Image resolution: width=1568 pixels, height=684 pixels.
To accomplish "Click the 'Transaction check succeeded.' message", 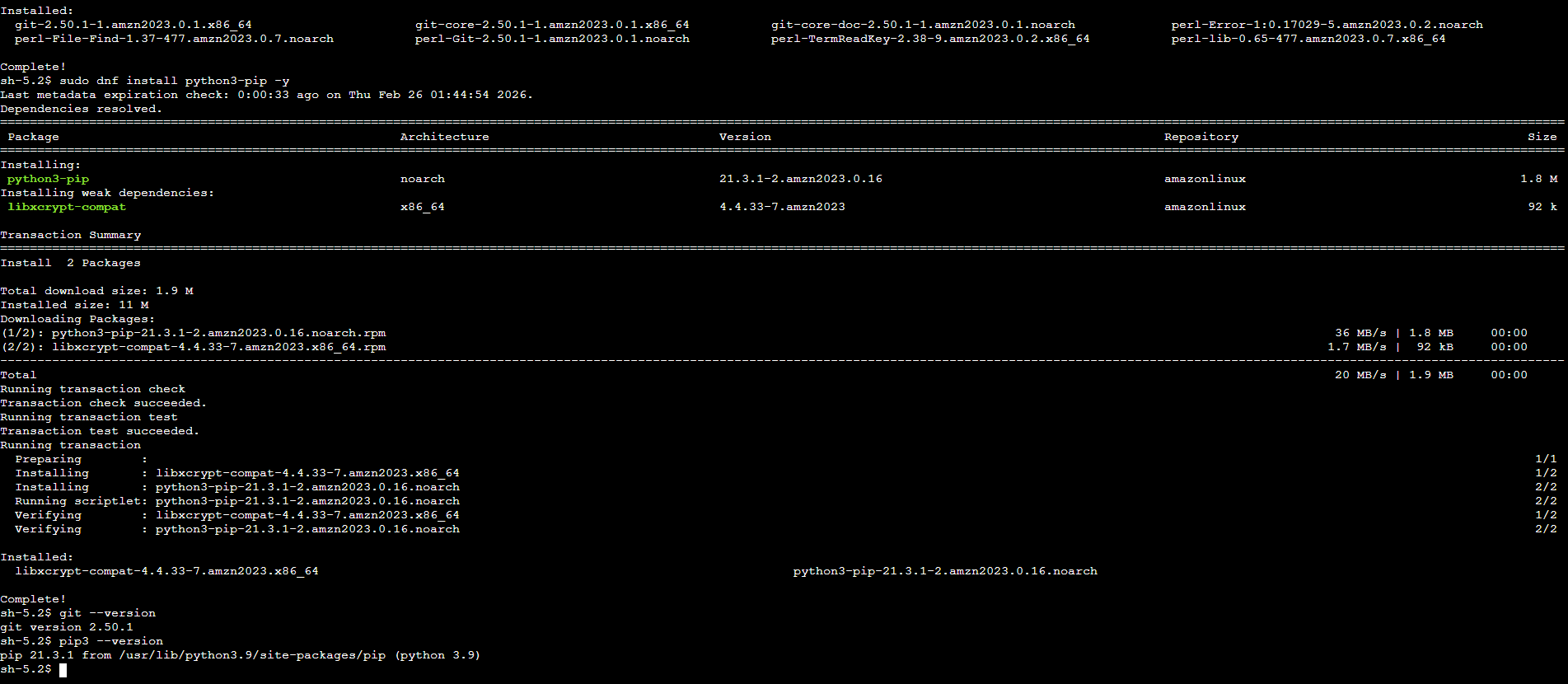I will (104, 403).
